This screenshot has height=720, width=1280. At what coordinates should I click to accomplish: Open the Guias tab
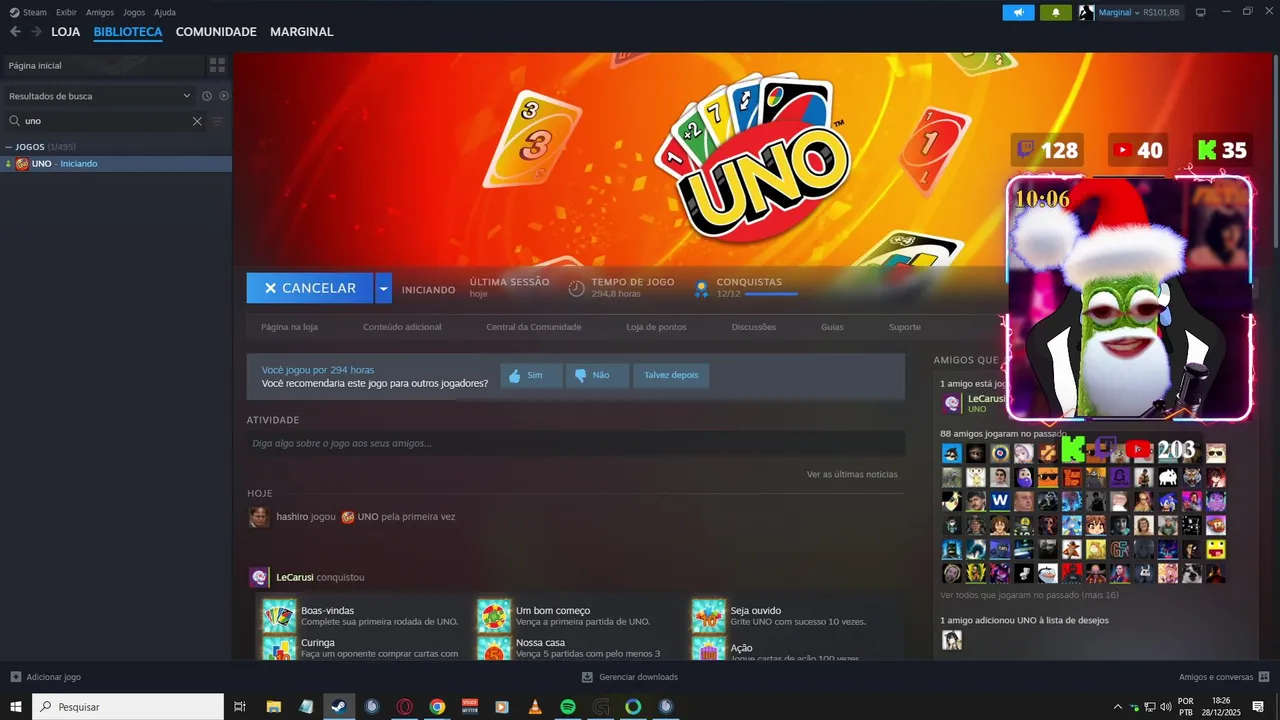(832, 327)
